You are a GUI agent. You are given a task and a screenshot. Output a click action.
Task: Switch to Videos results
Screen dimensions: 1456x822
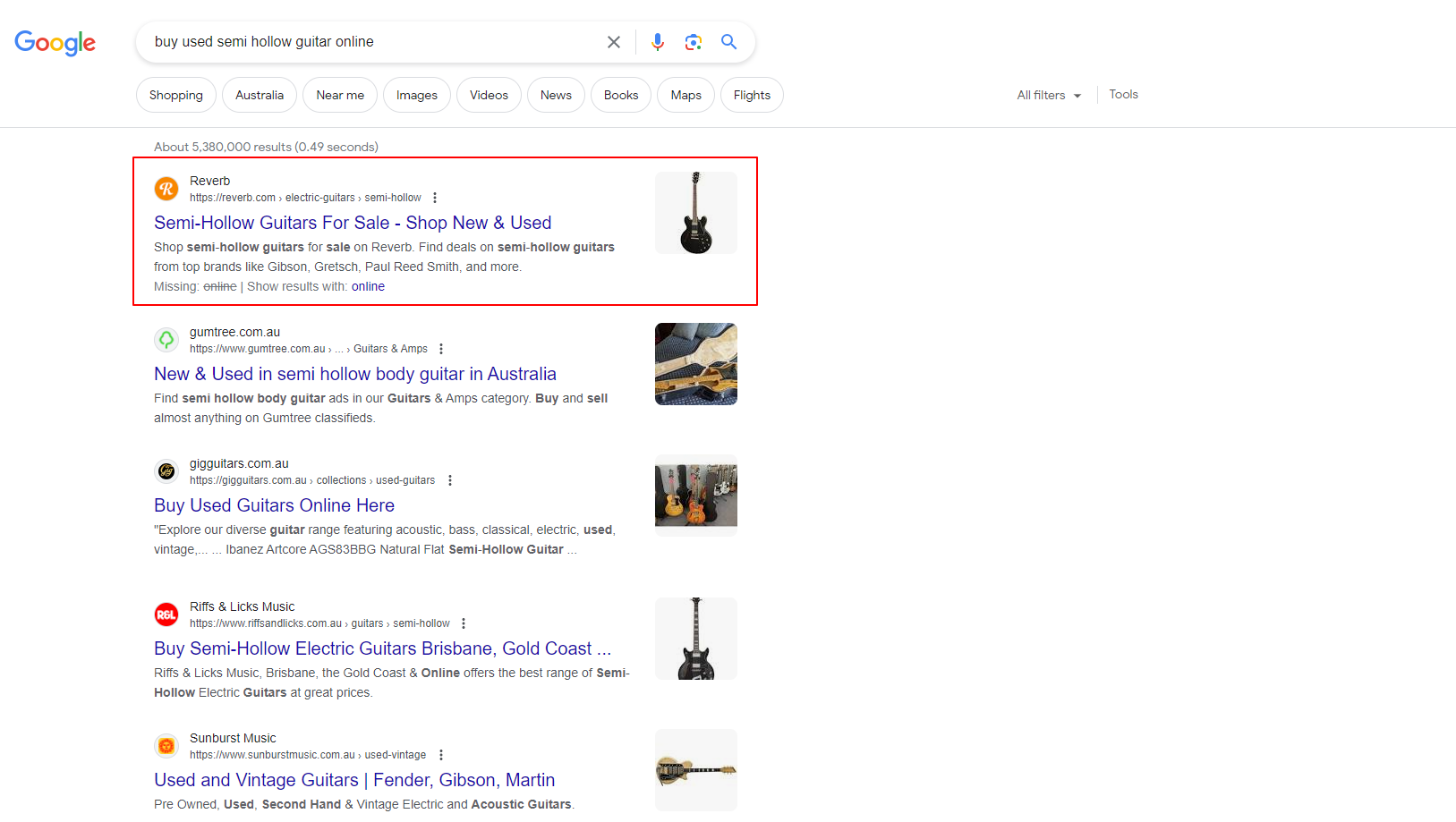[489, 95]
